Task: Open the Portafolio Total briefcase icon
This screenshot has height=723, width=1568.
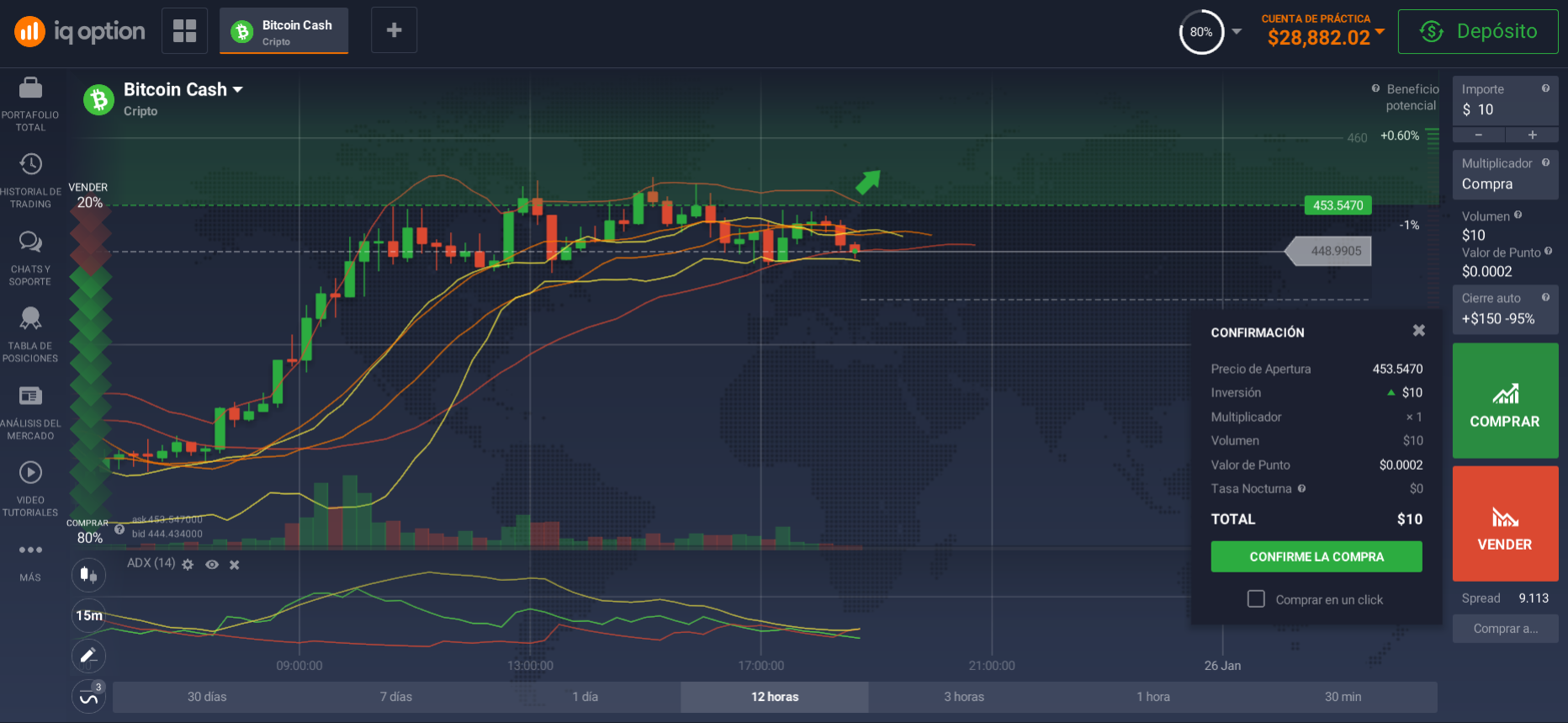Action: click(x=30, y=88)
